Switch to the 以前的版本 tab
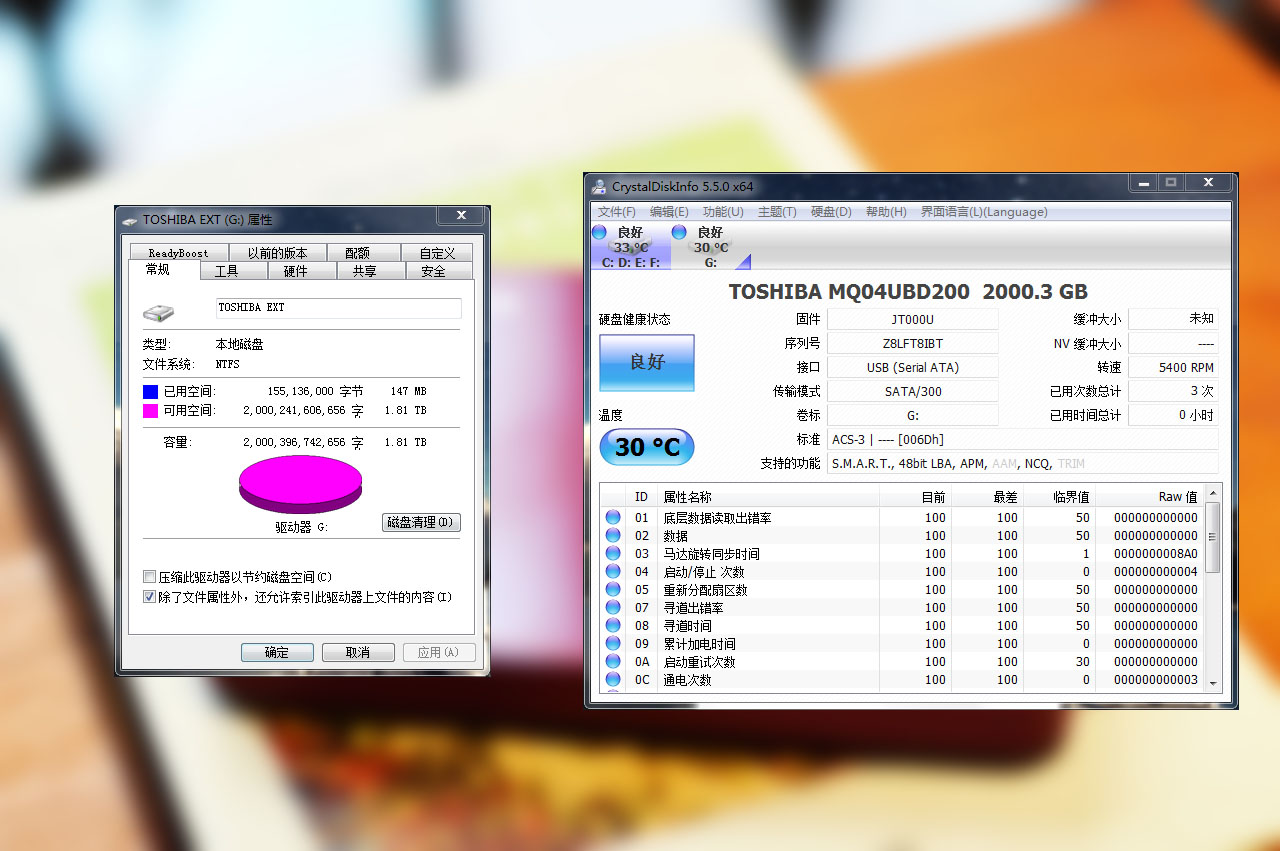 278,253
